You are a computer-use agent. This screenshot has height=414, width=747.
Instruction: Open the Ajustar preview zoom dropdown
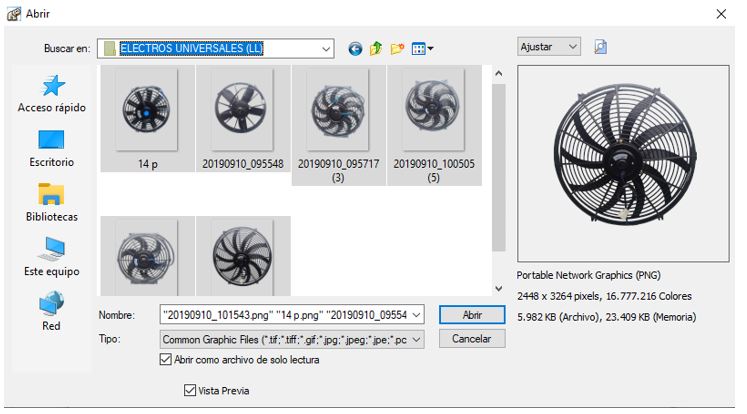pos(572,47)
